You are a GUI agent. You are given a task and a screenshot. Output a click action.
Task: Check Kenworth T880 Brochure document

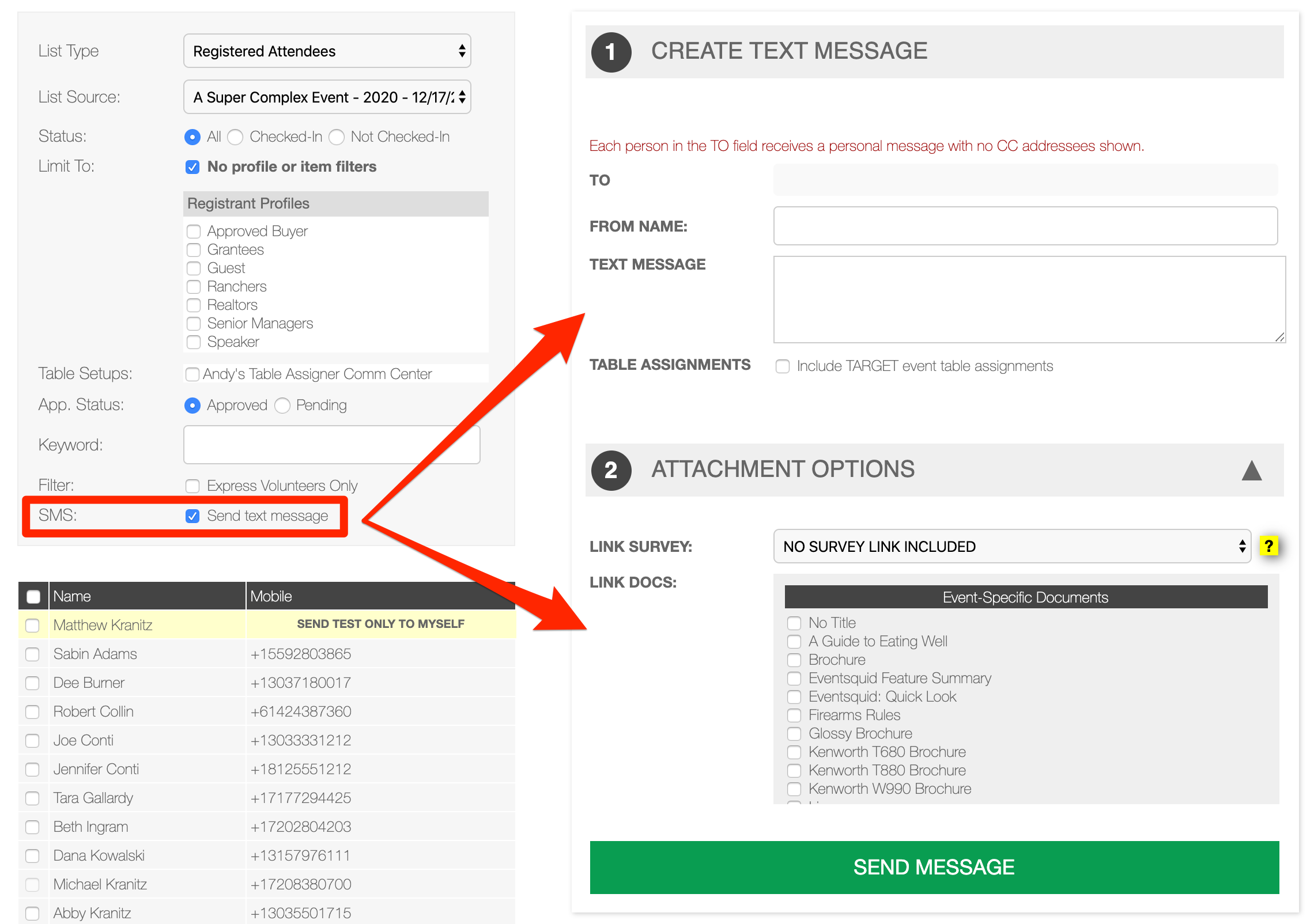tap(794, 771)
